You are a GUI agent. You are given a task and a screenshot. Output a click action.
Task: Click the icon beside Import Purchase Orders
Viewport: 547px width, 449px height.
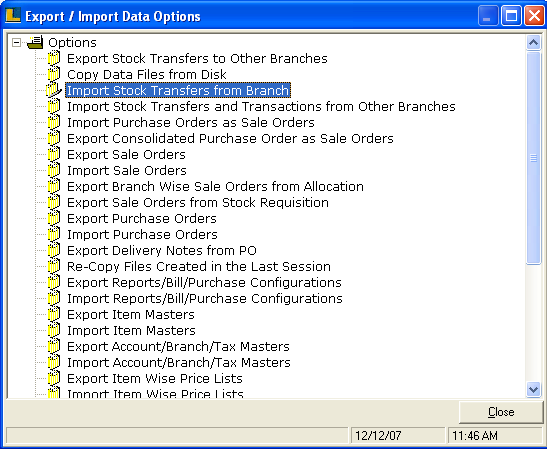point(54,234)
